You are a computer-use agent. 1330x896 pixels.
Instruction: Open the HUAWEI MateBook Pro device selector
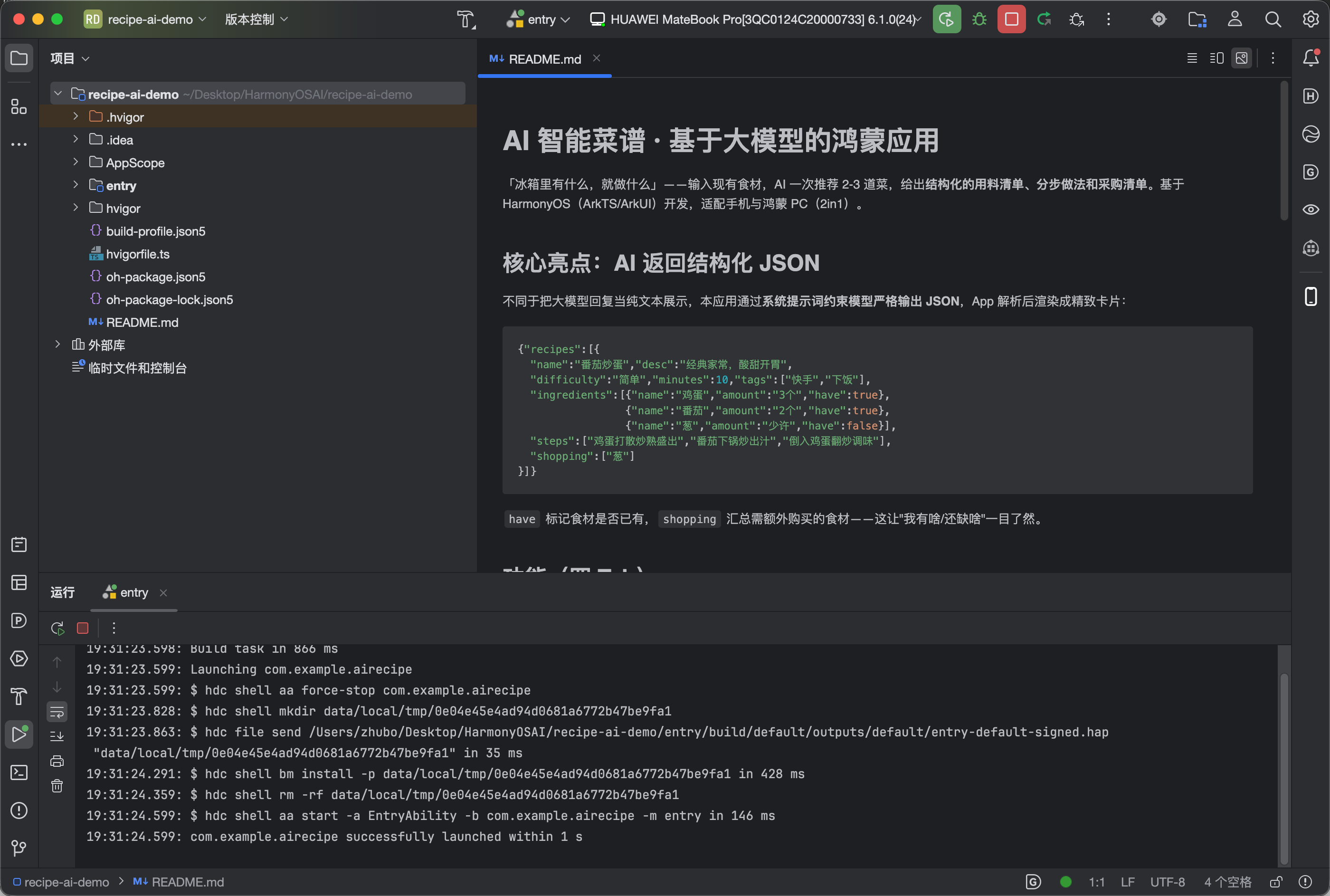(x=755, y=19)
